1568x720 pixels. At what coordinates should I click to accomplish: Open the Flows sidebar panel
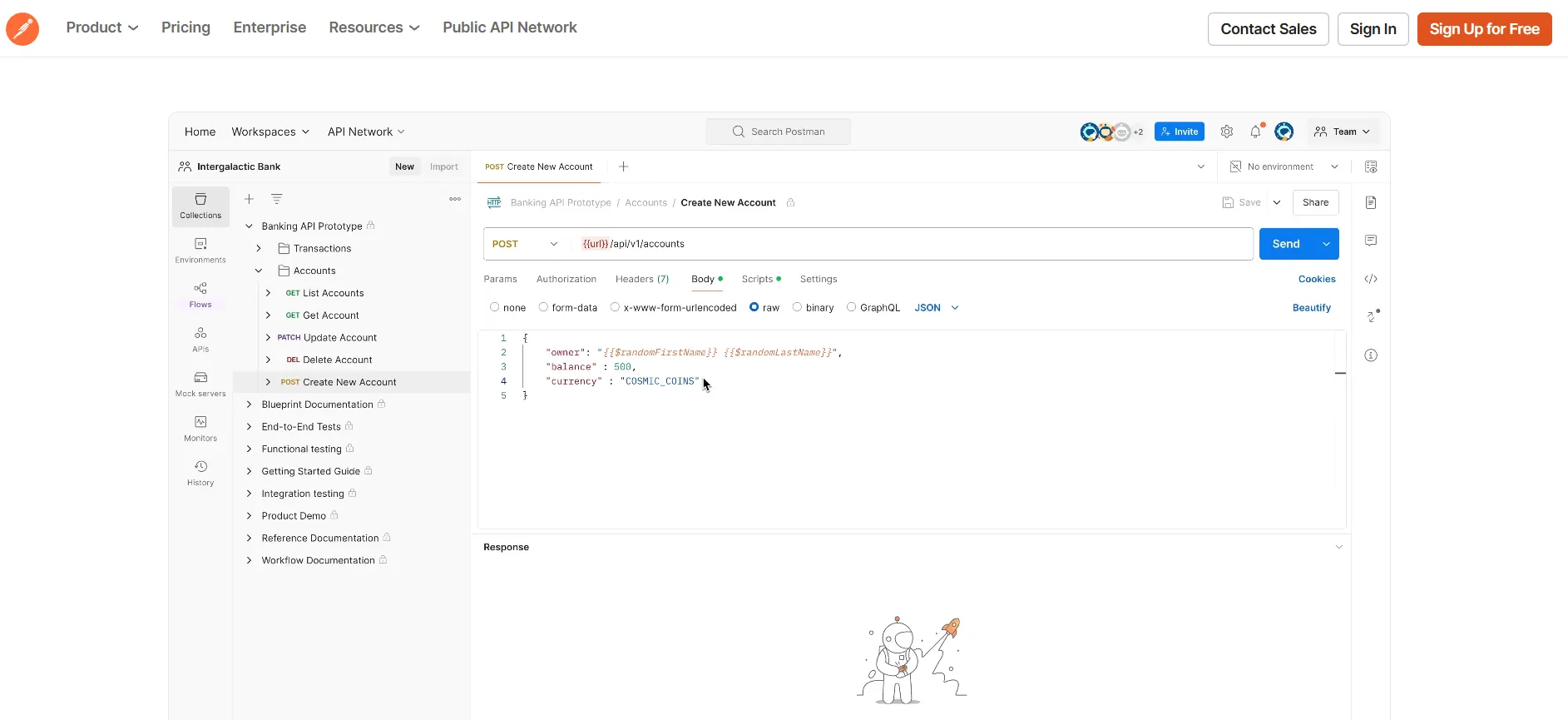pyautogui.click(x=200, y=295)
